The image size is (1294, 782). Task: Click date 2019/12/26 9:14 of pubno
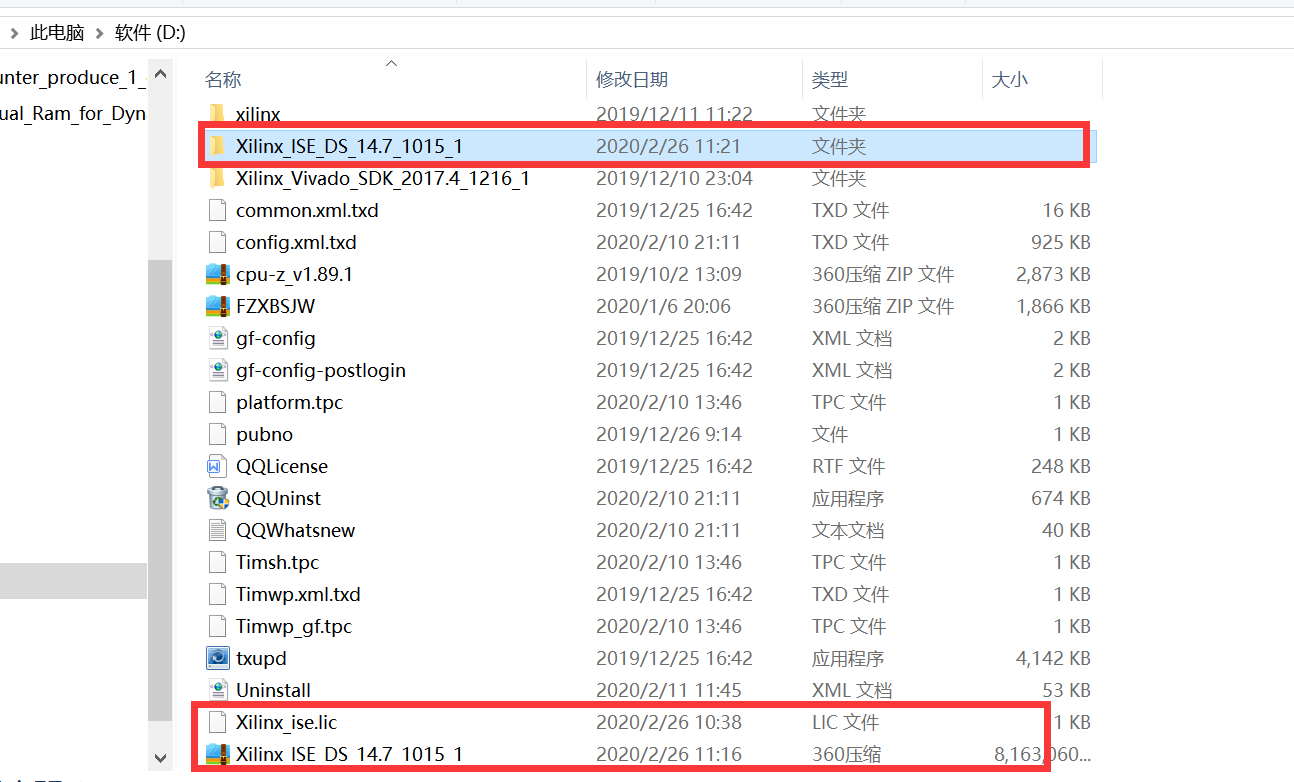tap(668, 434)
